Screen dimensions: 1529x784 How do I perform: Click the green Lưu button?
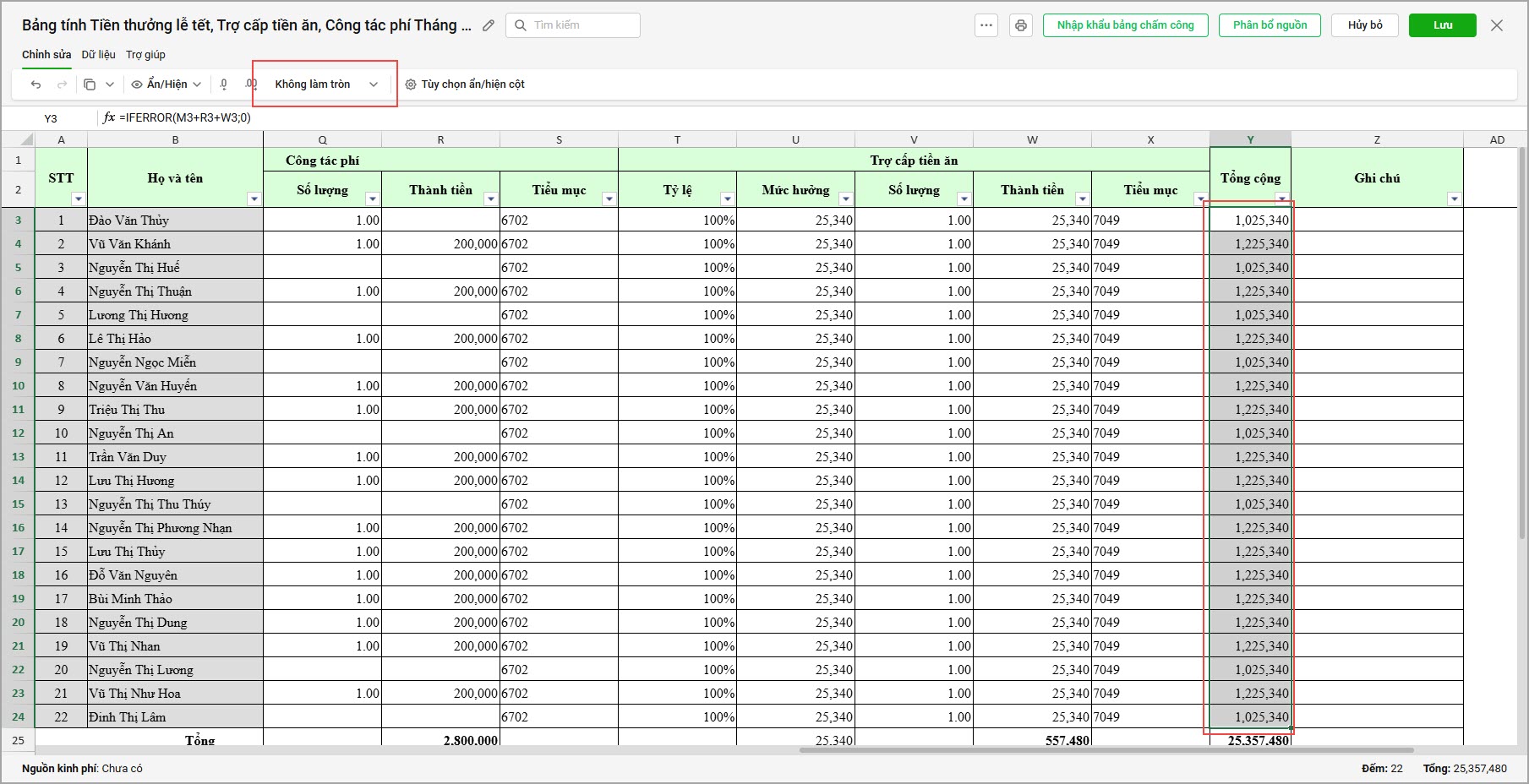[x=1443, y=25]
